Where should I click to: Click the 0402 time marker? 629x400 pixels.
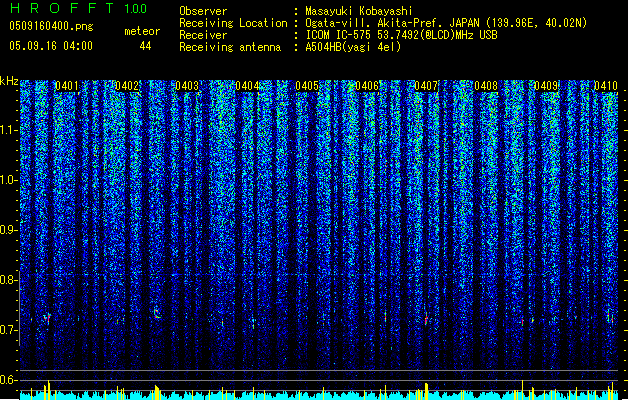pos(127,86)
